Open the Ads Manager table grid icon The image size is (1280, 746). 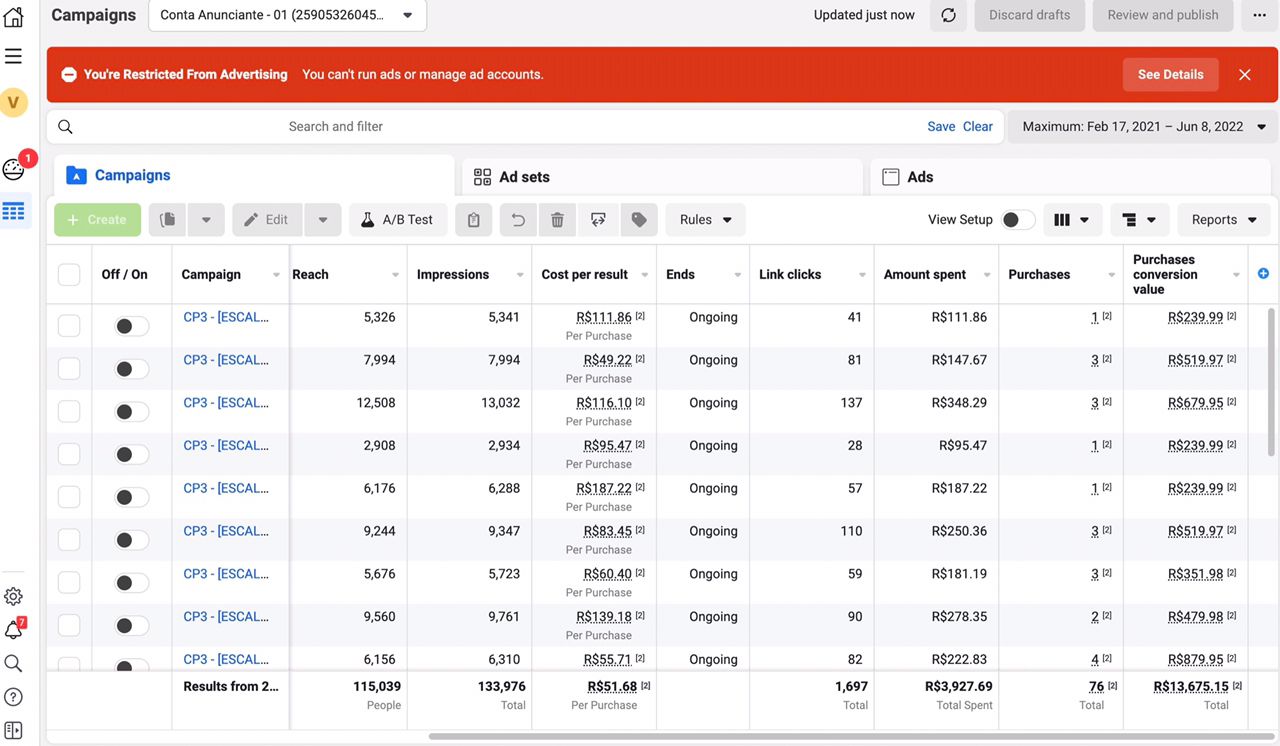pos(14,211)
